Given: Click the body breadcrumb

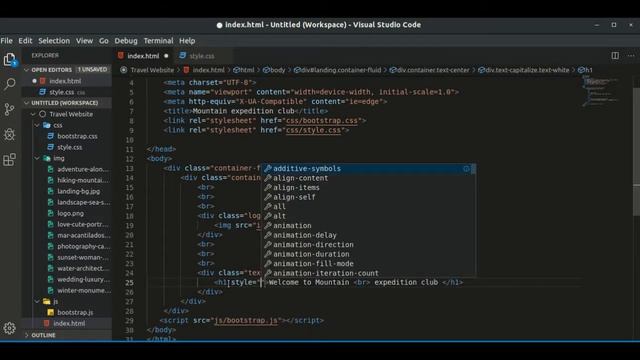Looking at the screenshot, I should click(274, 70).
